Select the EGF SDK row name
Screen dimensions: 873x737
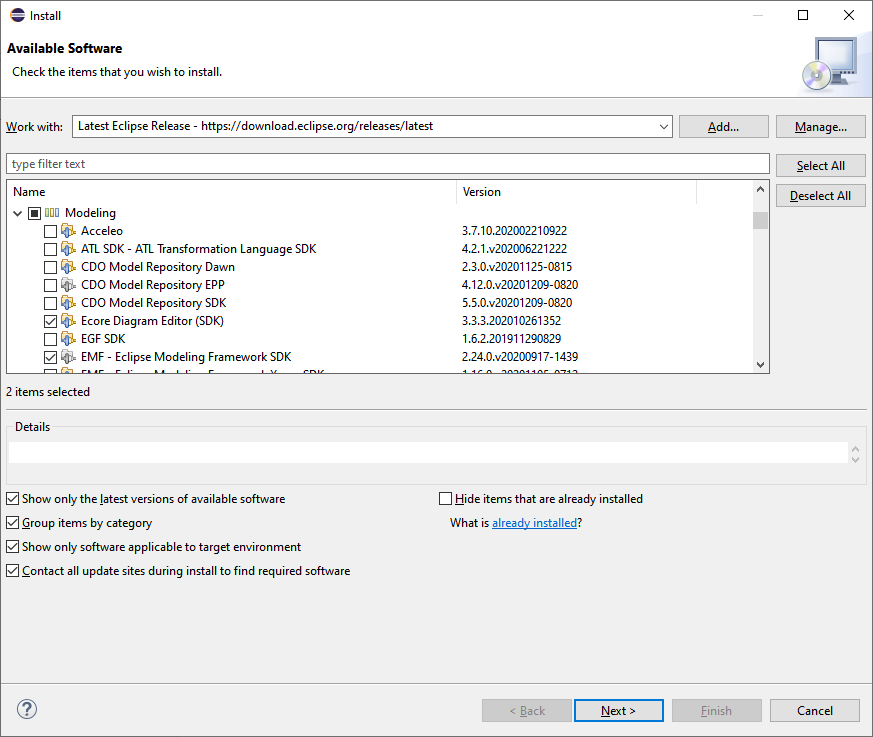coord(103,339)
